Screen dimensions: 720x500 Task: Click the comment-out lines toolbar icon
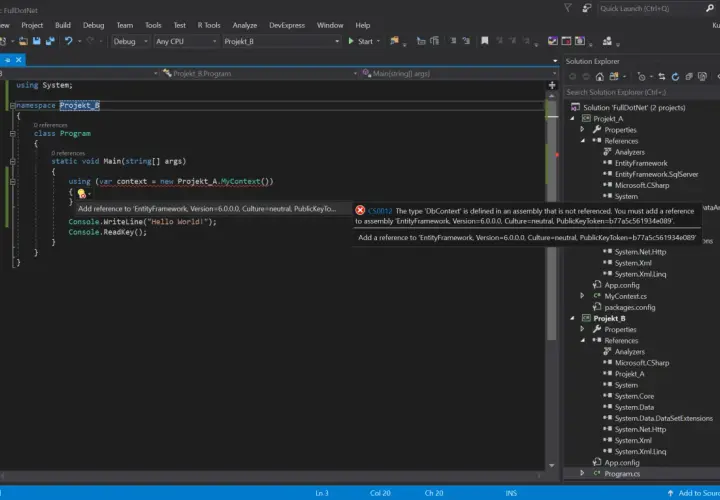pyautogui.click(x=453, y=41)
